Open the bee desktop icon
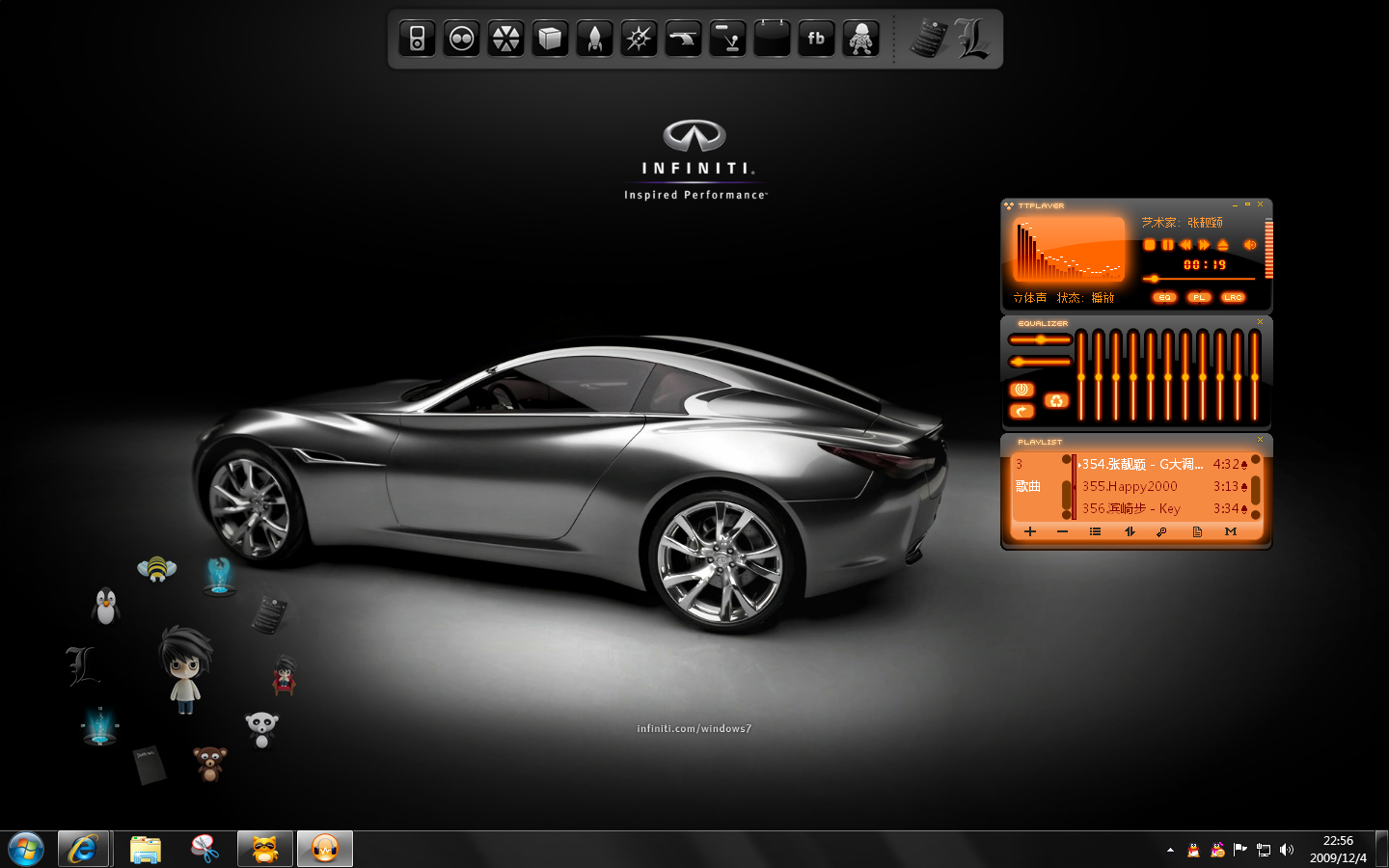Screen dimensions: 1389x868 [x=156, y=569]
